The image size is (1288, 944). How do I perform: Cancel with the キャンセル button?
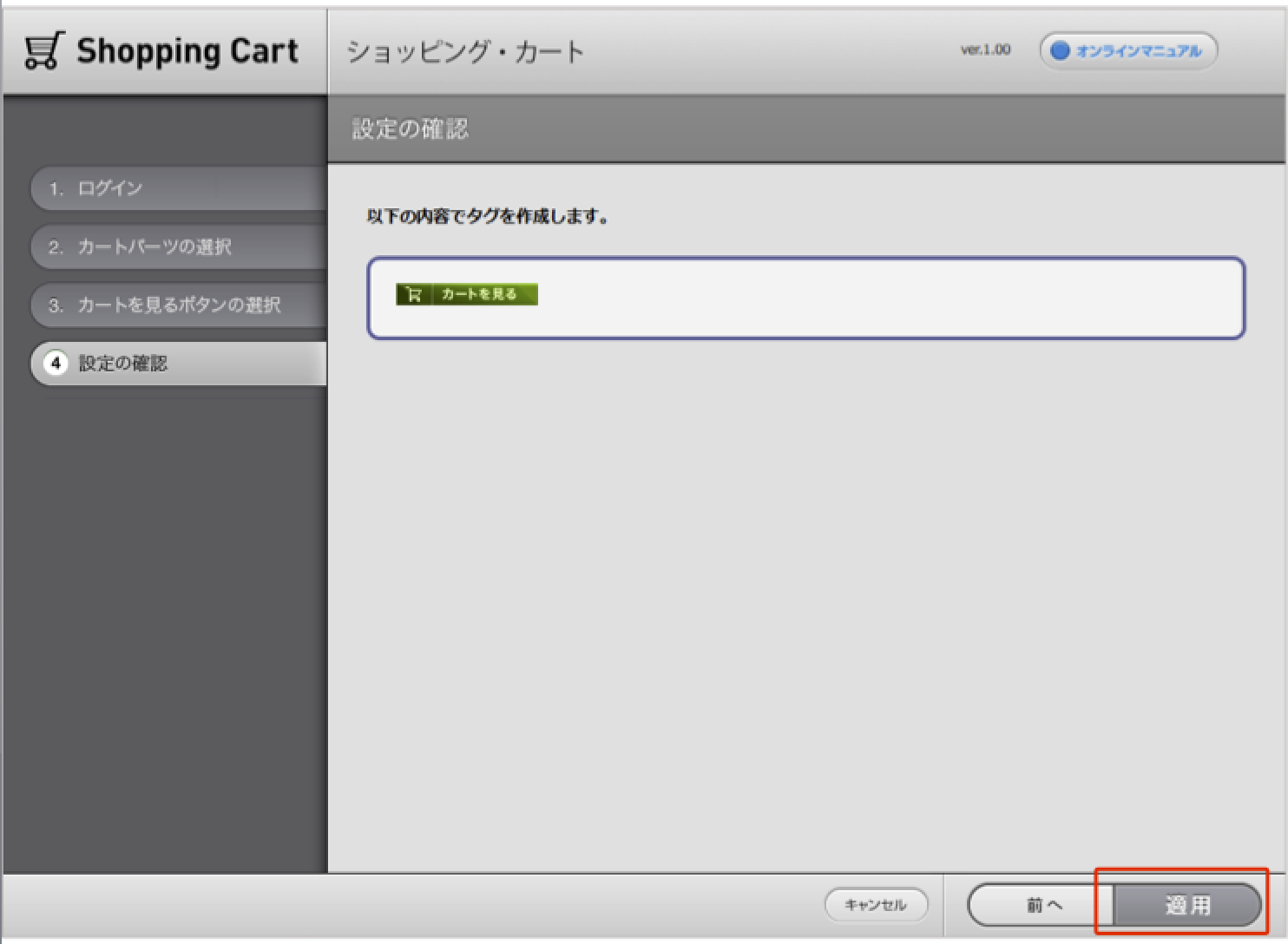[x=876, y=905]
